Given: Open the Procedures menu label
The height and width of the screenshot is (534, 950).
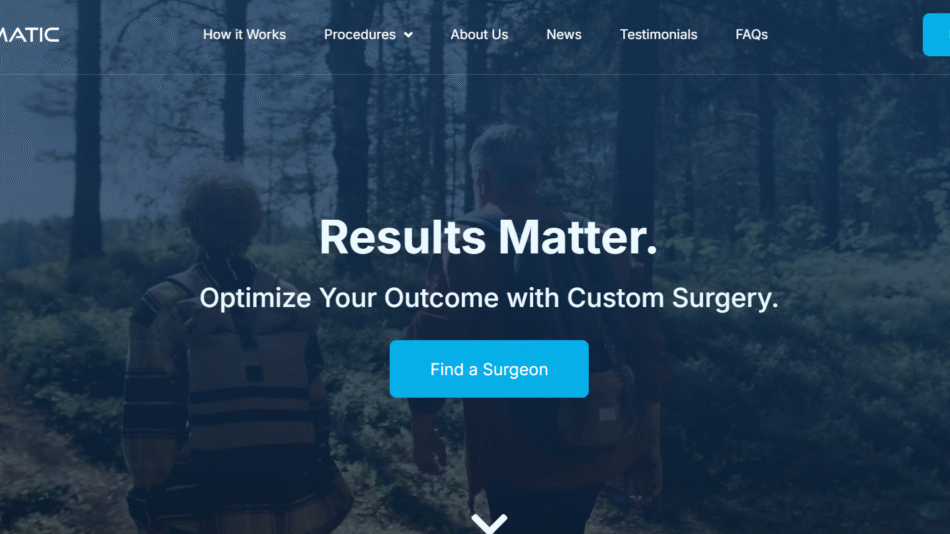Looking at the screenshot, I should [x=359, y=35].
